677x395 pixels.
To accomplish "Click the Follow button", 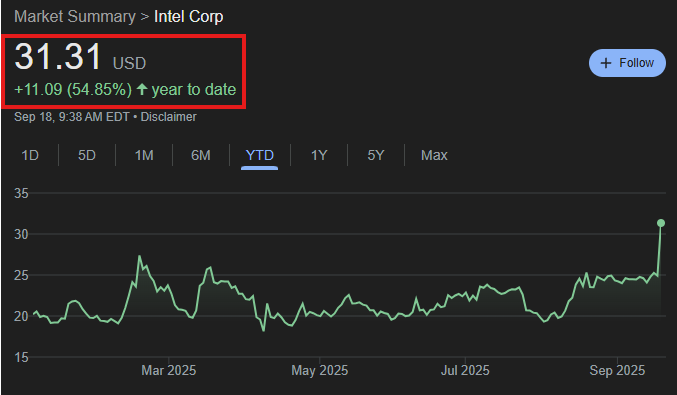I will click(x=627, y=63).
